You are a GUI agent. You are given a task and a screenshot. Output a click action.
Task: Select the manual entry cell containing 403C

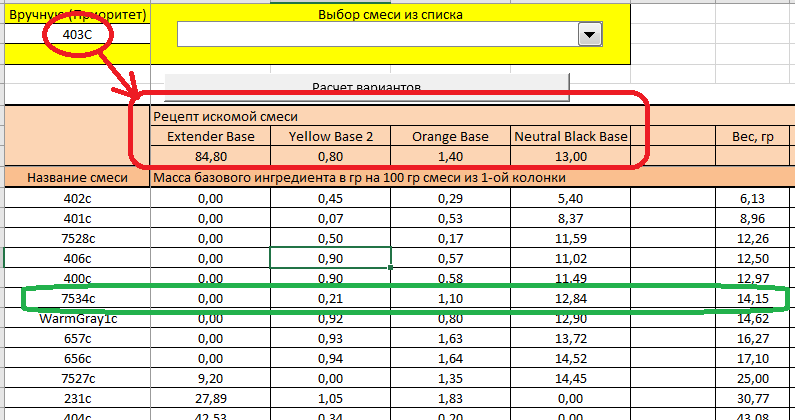tap(77, 35)
